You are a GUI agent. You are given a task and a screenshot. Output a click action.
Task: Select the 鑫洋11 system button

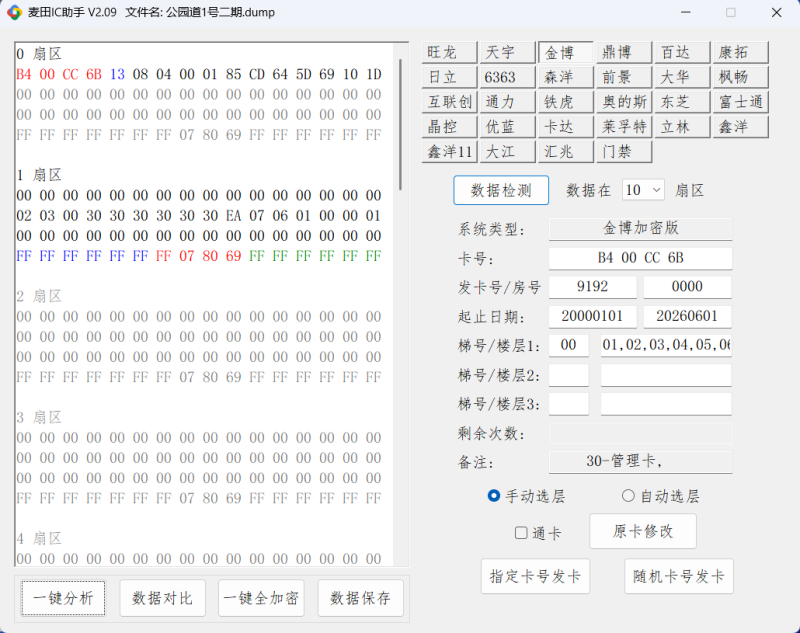pyautogui.click(x=449, y=151)
